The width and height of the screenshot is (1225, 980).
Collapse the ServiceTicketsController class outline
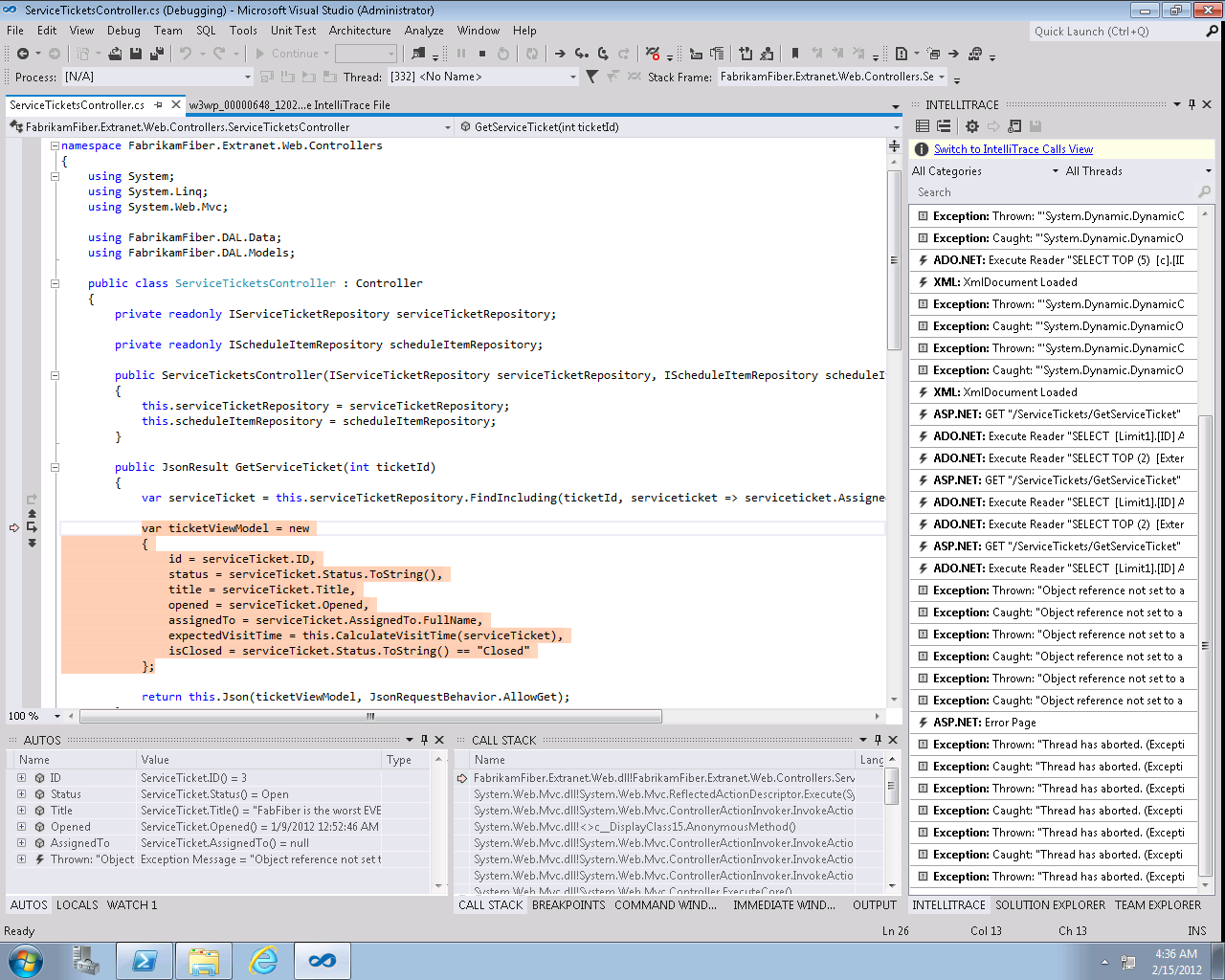pyautogui.click(x=55, y=283)
